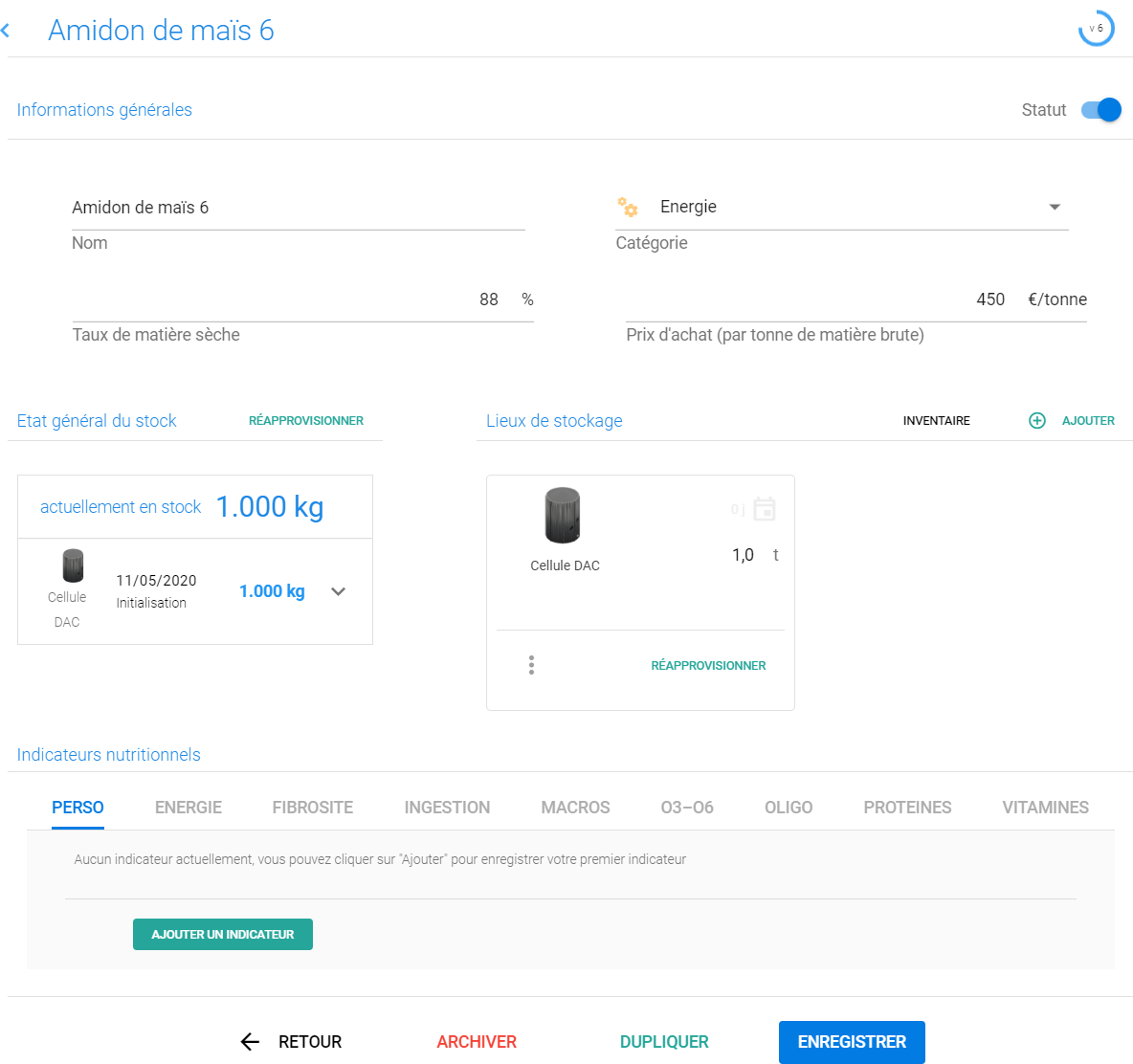Switch to the PERSO tab
This screenshot has width=1133, height=1064.
pos(78,808)
